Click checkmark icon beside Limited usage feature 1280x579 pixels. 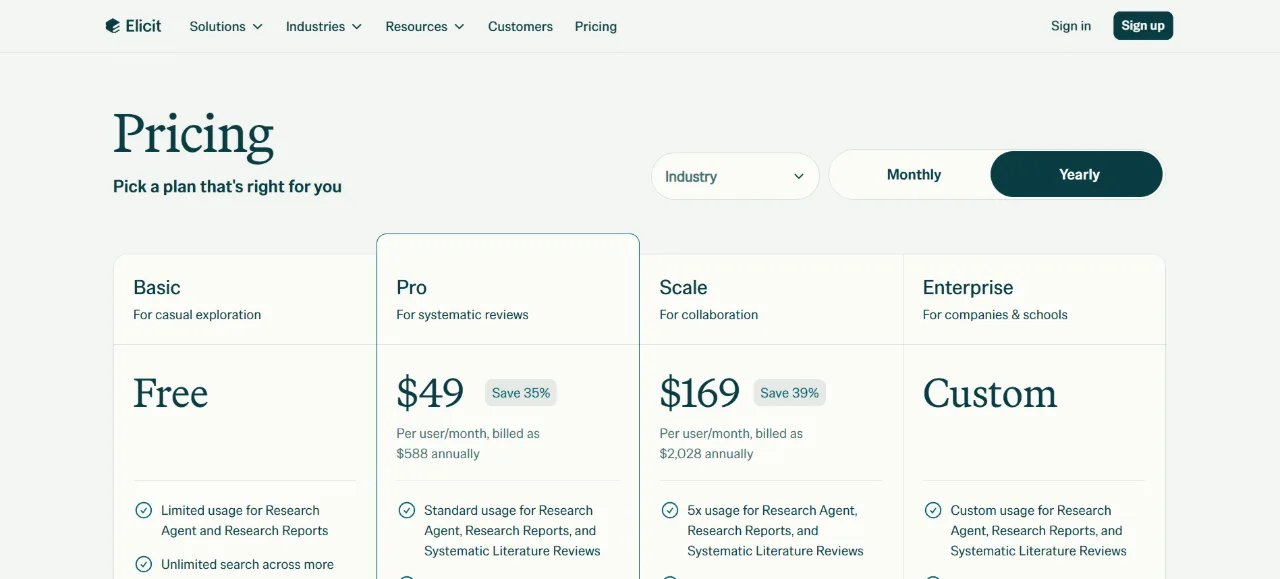(144, 510)
